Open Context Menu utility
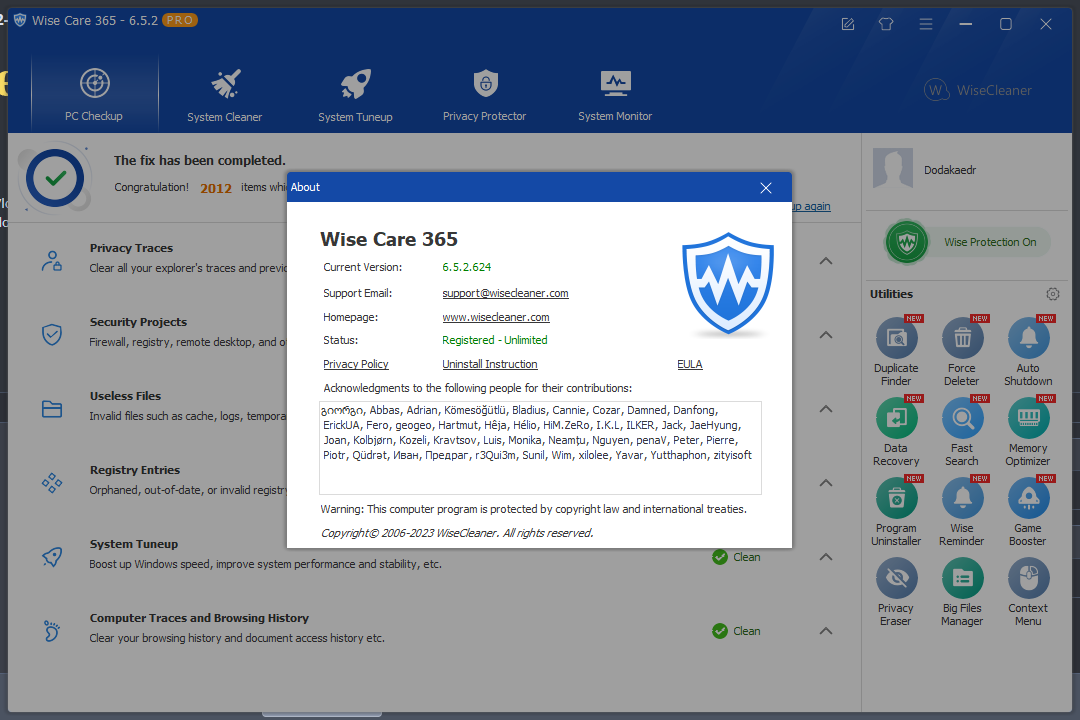The width and height of the screenshot is (1080, 720). [1028, 591]
